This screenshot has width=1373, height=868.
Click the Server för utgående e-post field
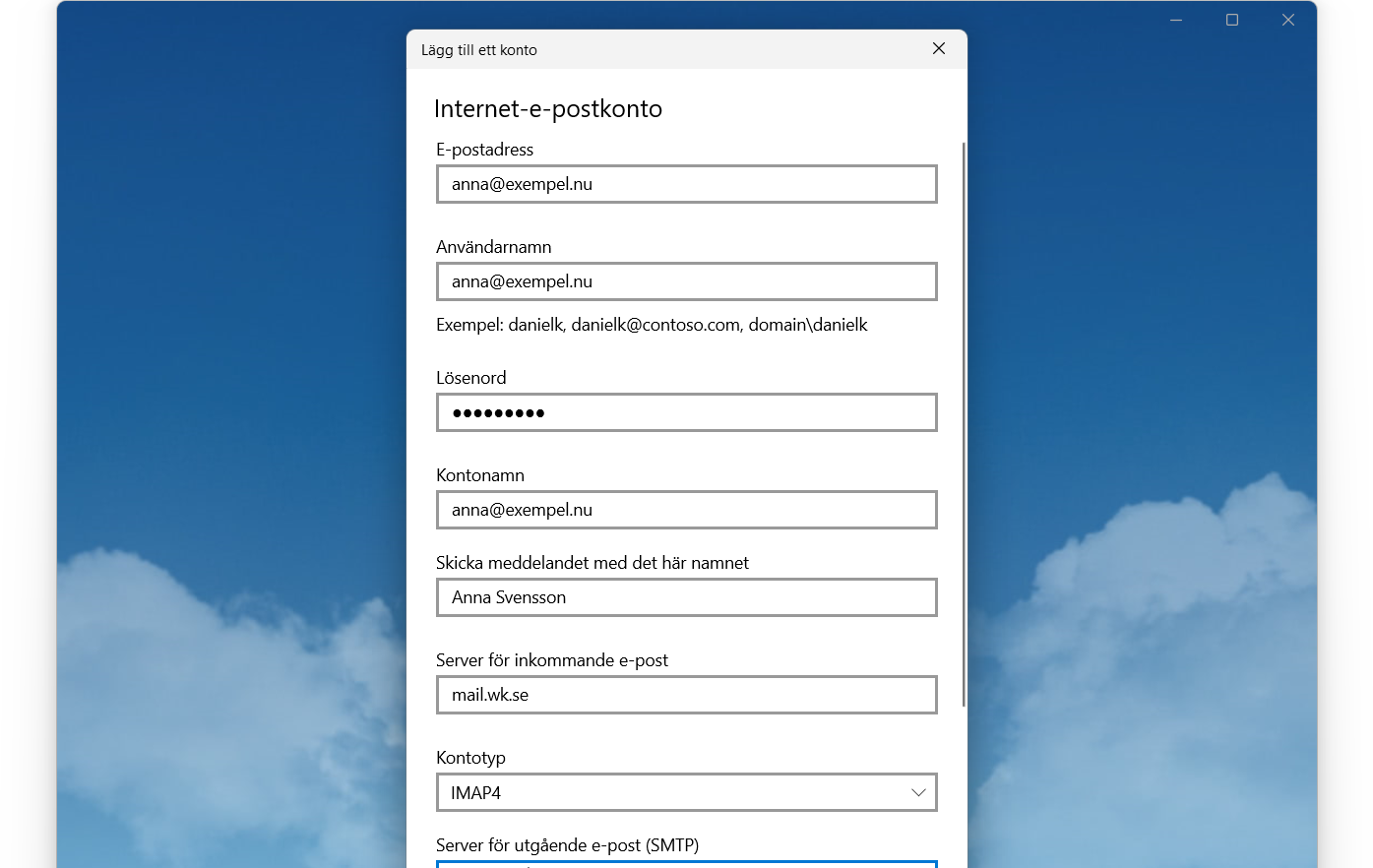click(x=686, y=865)
